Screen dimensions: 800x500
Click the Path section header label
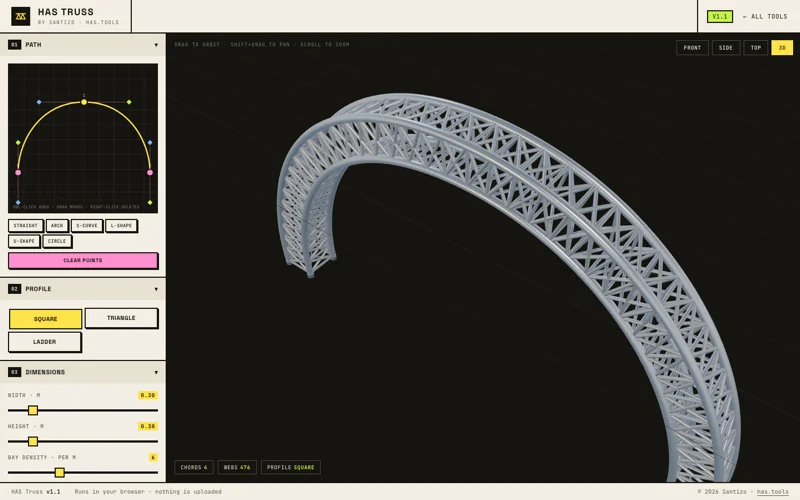pos(33,45)
